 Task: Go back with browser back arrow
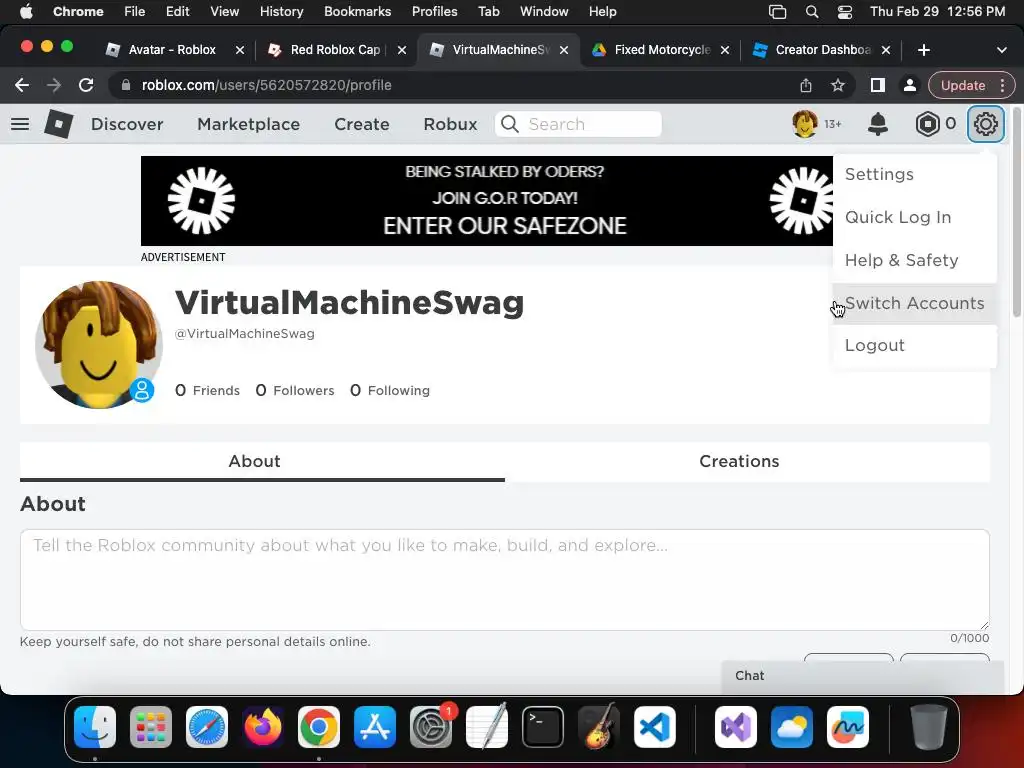(x=22, y=85)
